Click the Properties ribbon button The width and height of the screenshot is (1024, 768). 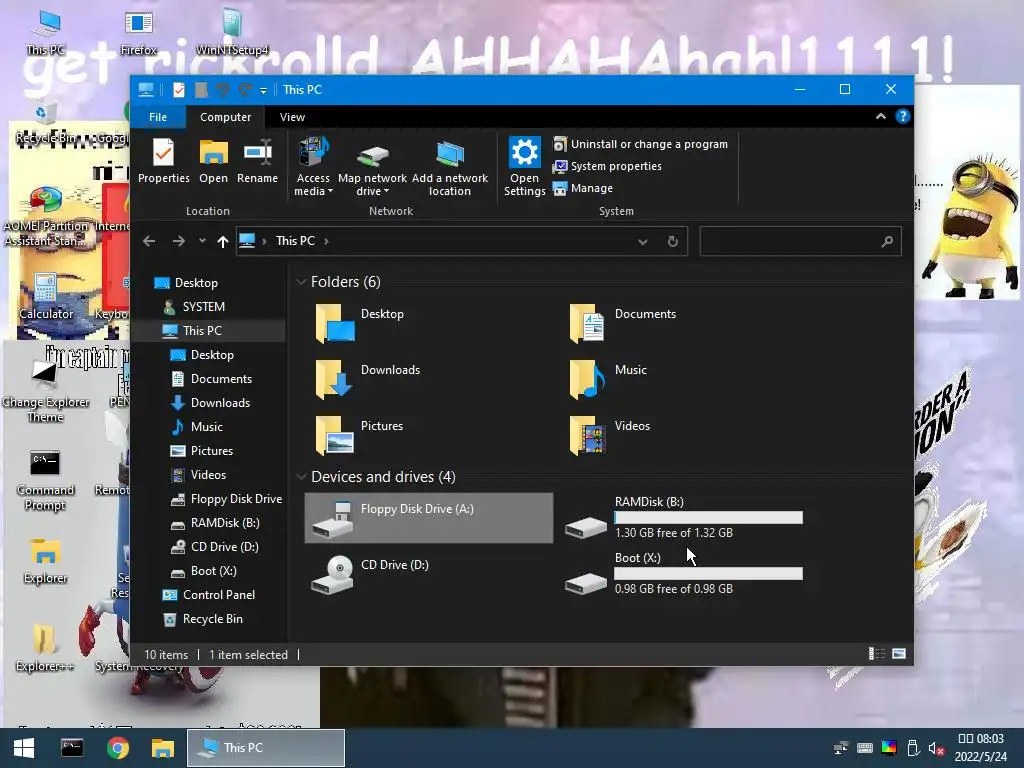point(163,161)
